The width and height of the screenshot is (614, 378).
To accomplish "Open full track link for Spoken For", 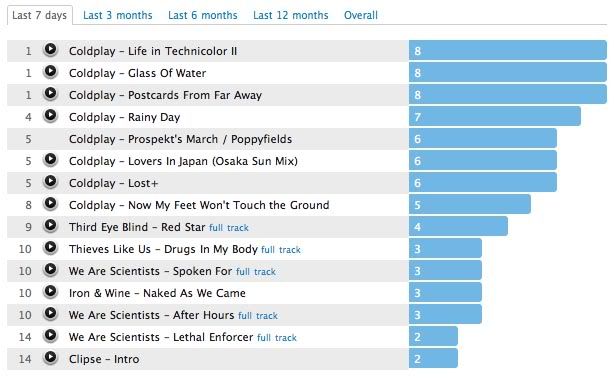I will click(256, 271).
